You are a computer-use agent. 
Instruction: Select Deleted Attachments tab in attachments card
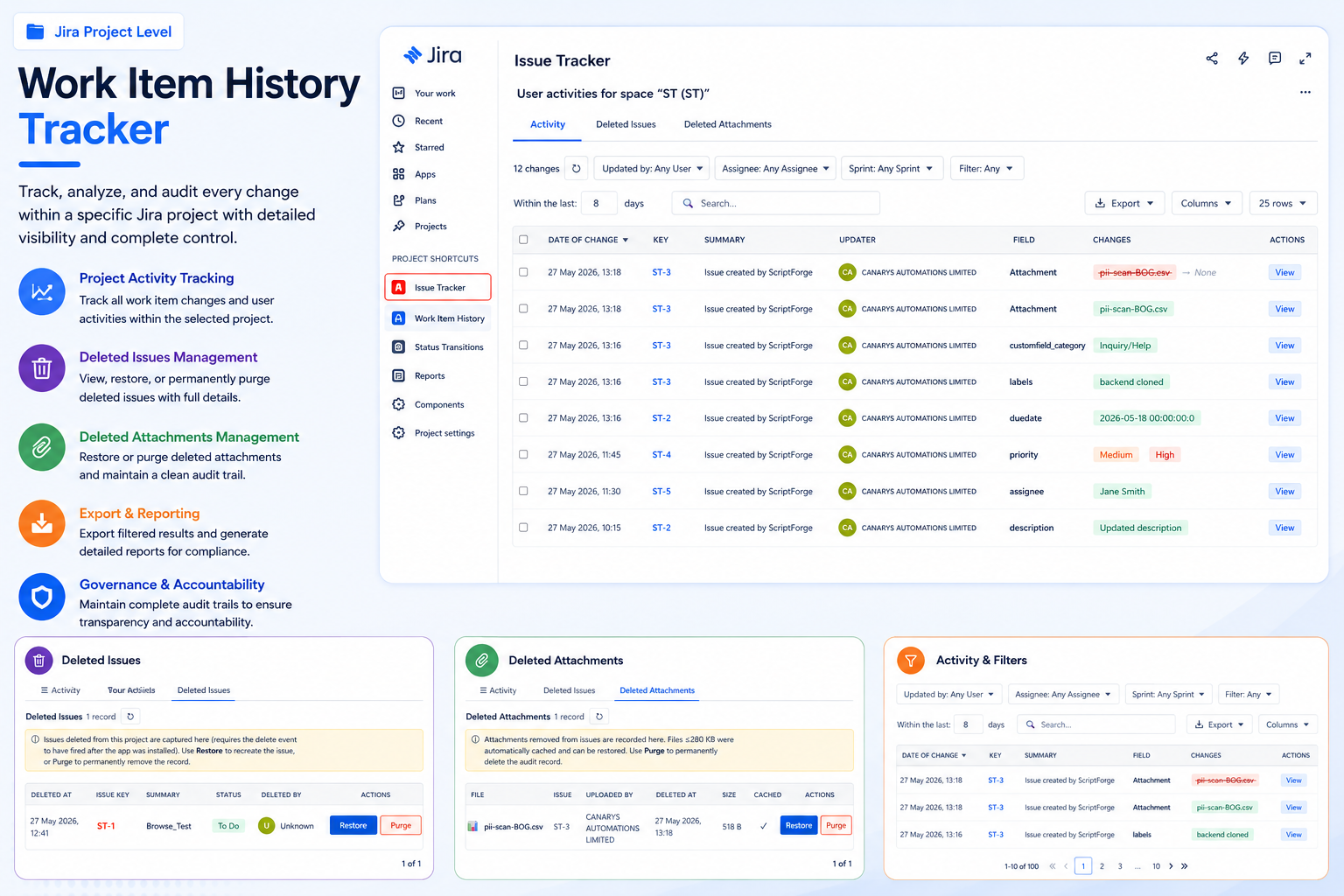click(657, 690)
